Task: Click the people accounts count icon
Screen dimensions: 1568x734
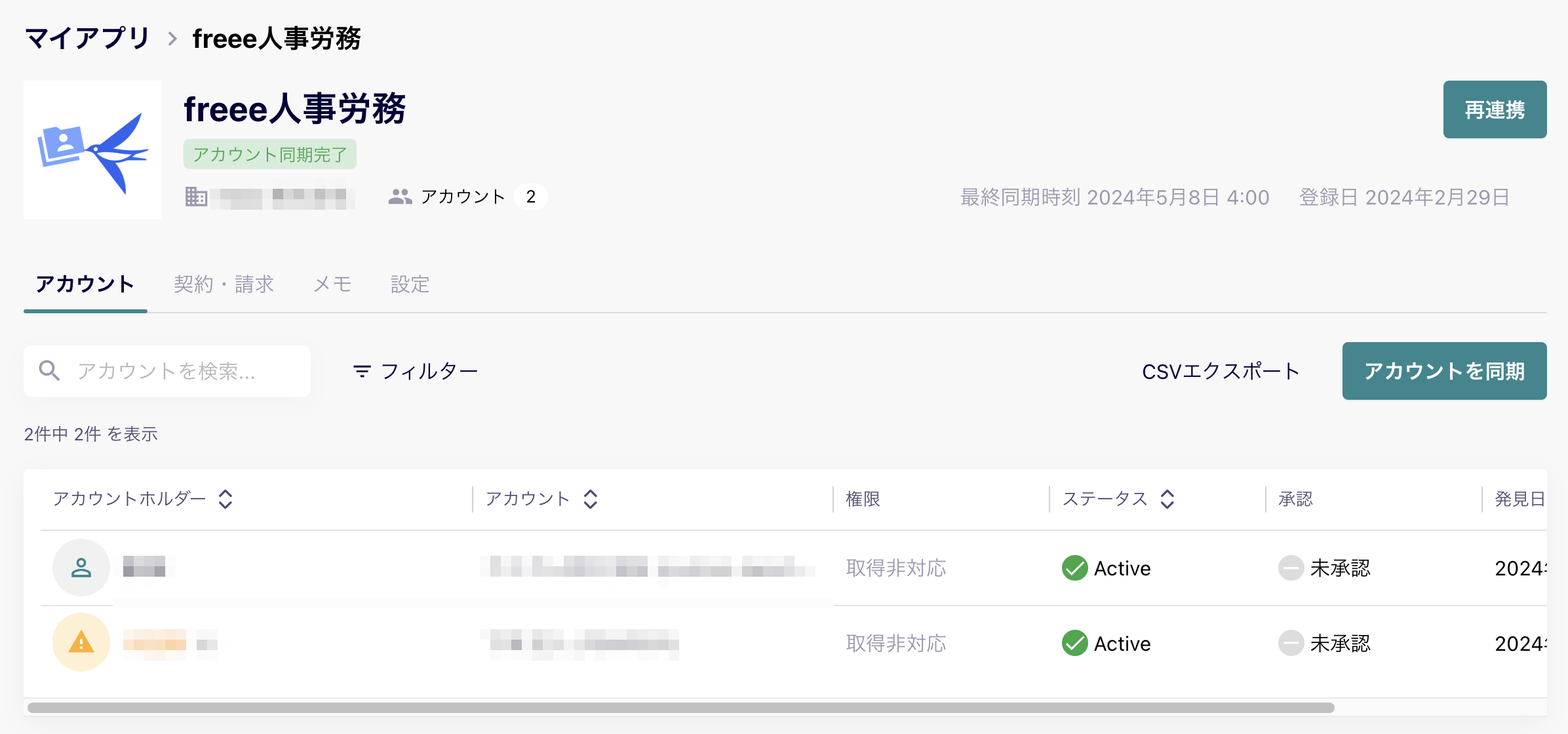Action: click(x=400, y=197)
